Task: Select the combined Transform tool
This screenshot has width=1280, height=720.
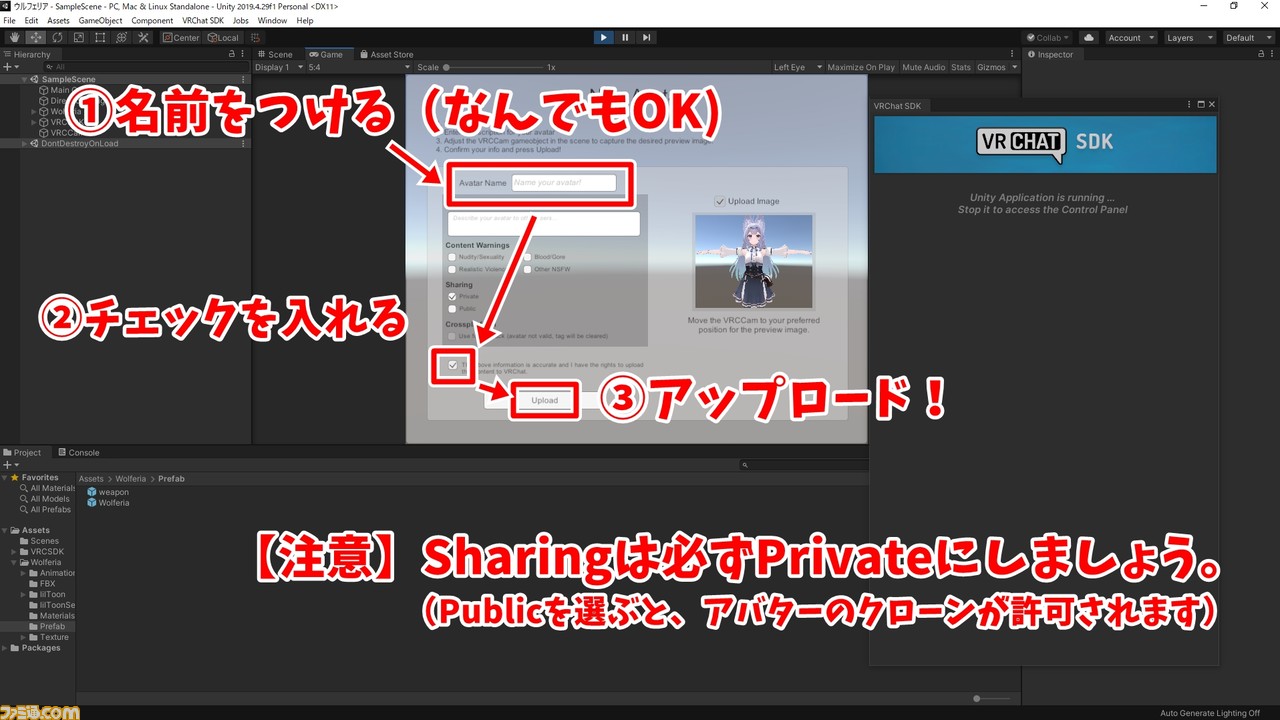Action: 122,37
